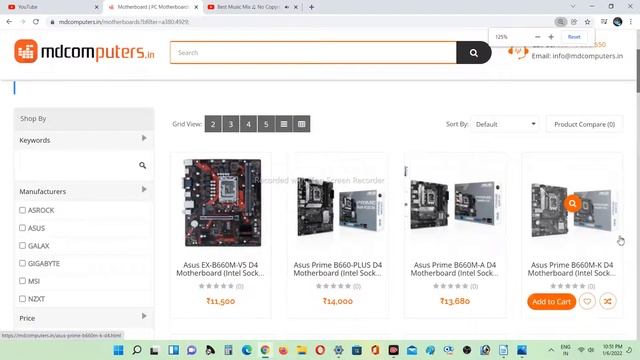Set grid view to 4 columns
Screen dimensions: 640x360
tap(248, 124)
